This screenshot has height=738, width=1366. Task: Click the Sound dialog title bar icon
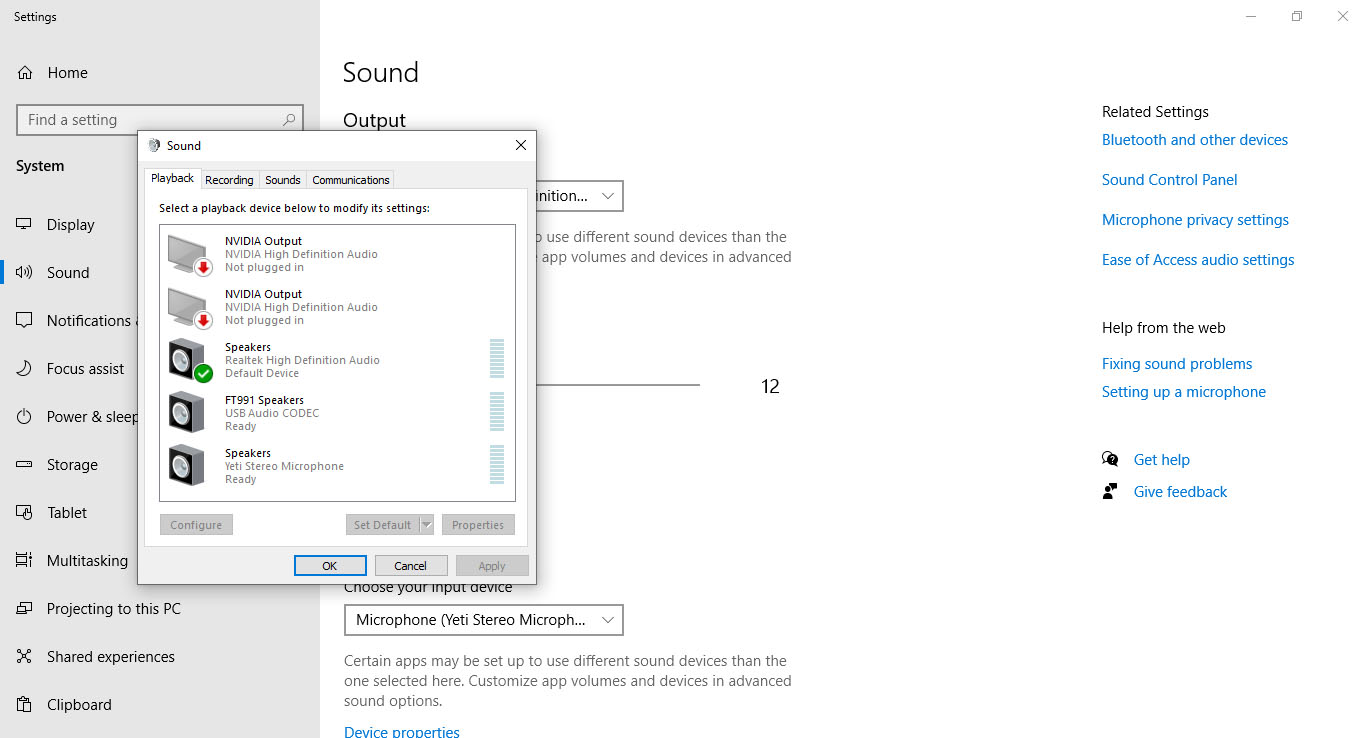click(154, 145)
